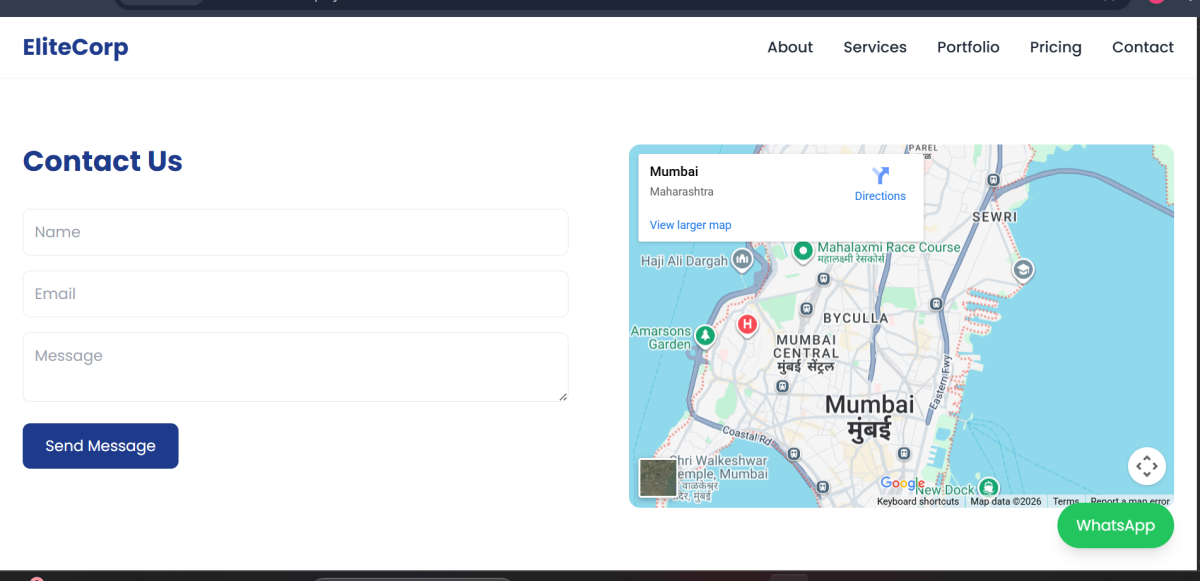Click the EliteCorp logo
Screen dimensions: 1200x581
pyautogui.click(x=75, y=47)
